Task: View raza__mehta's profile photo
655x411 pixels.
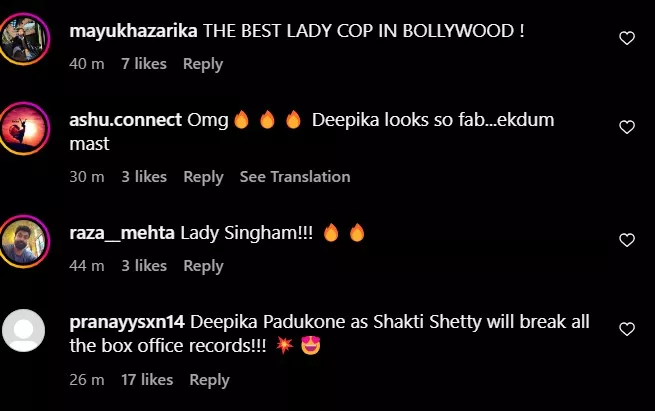Action: click(24, 241)
